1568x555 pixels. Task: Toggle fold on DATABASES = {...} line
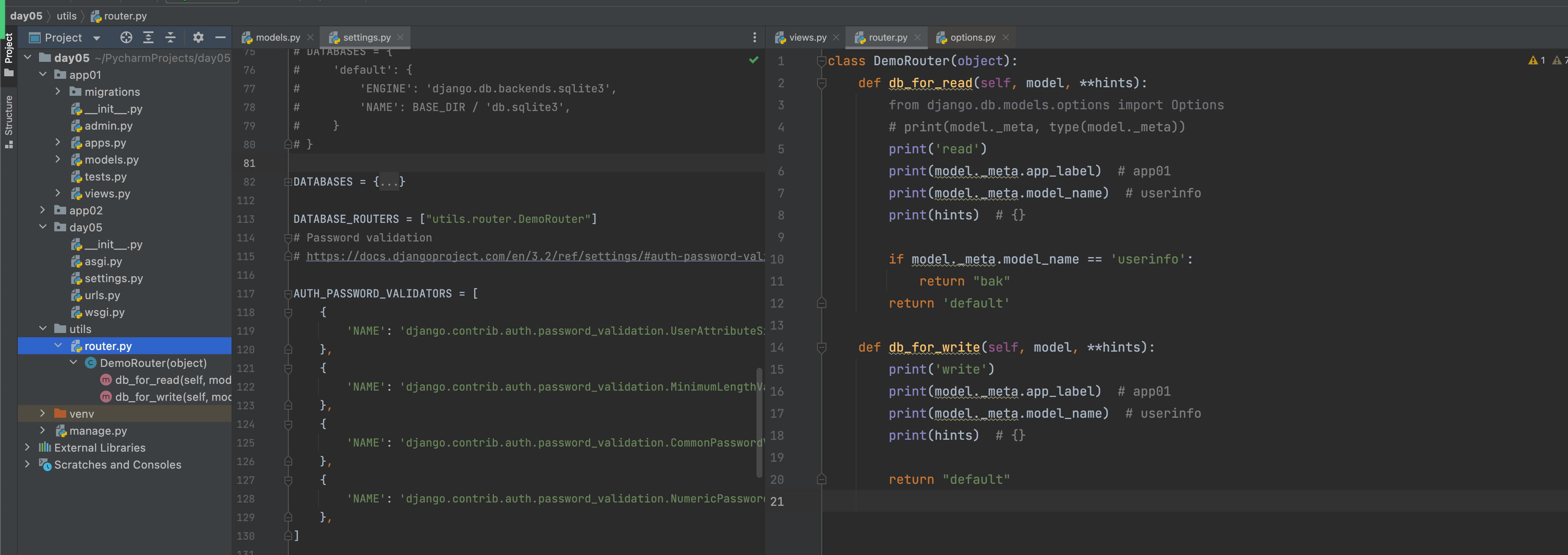288,182
